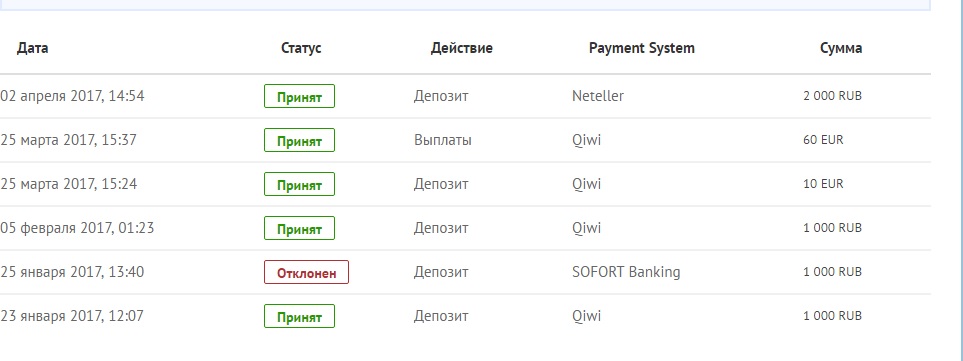This screenshot has width=963, height=361.
Task: Click the Принят badge on Выплаты row
Action: pyautogui.click(x=300, y=140)
